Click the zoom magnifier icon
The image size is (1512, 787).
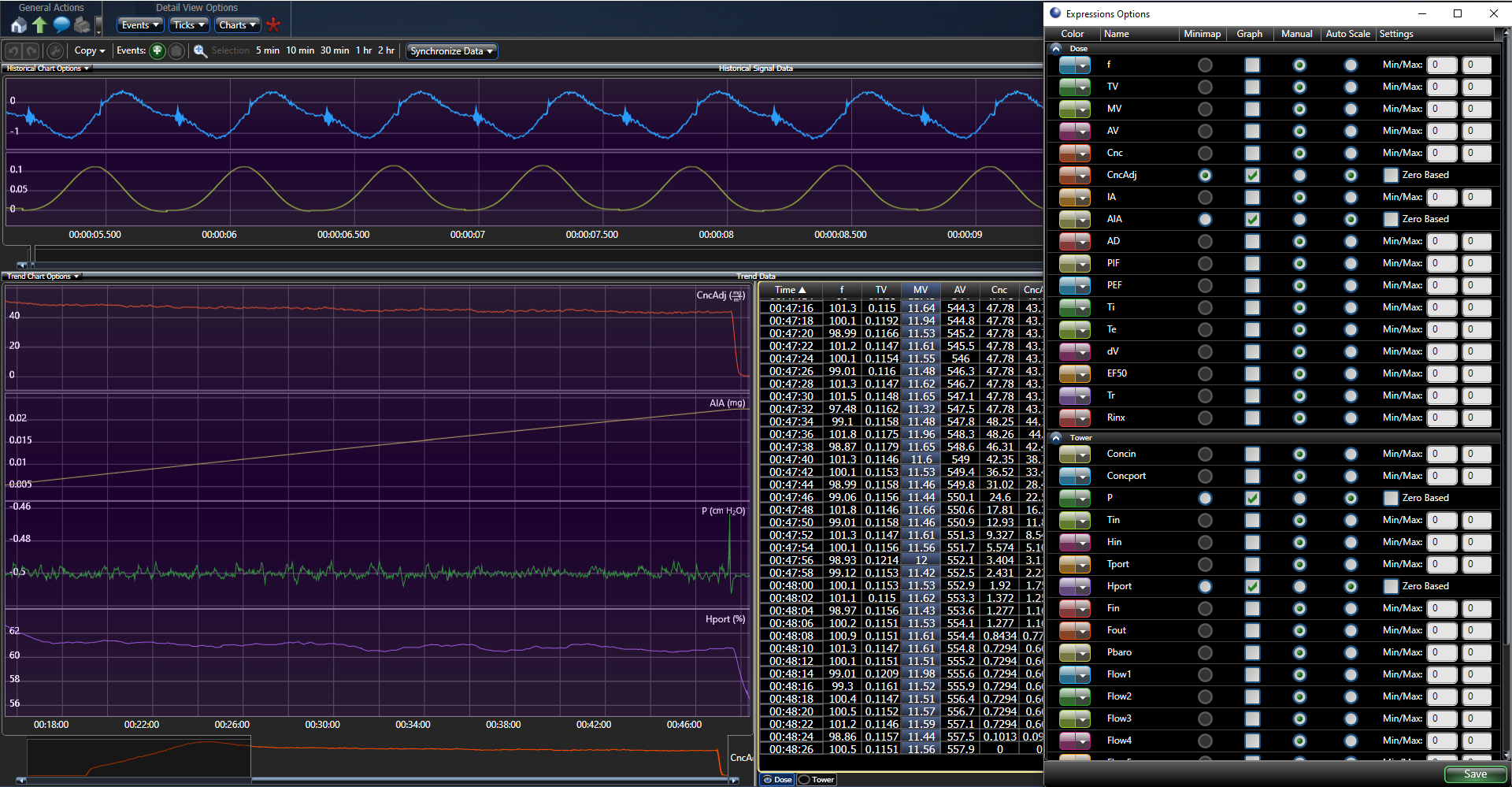pos(201,51)
